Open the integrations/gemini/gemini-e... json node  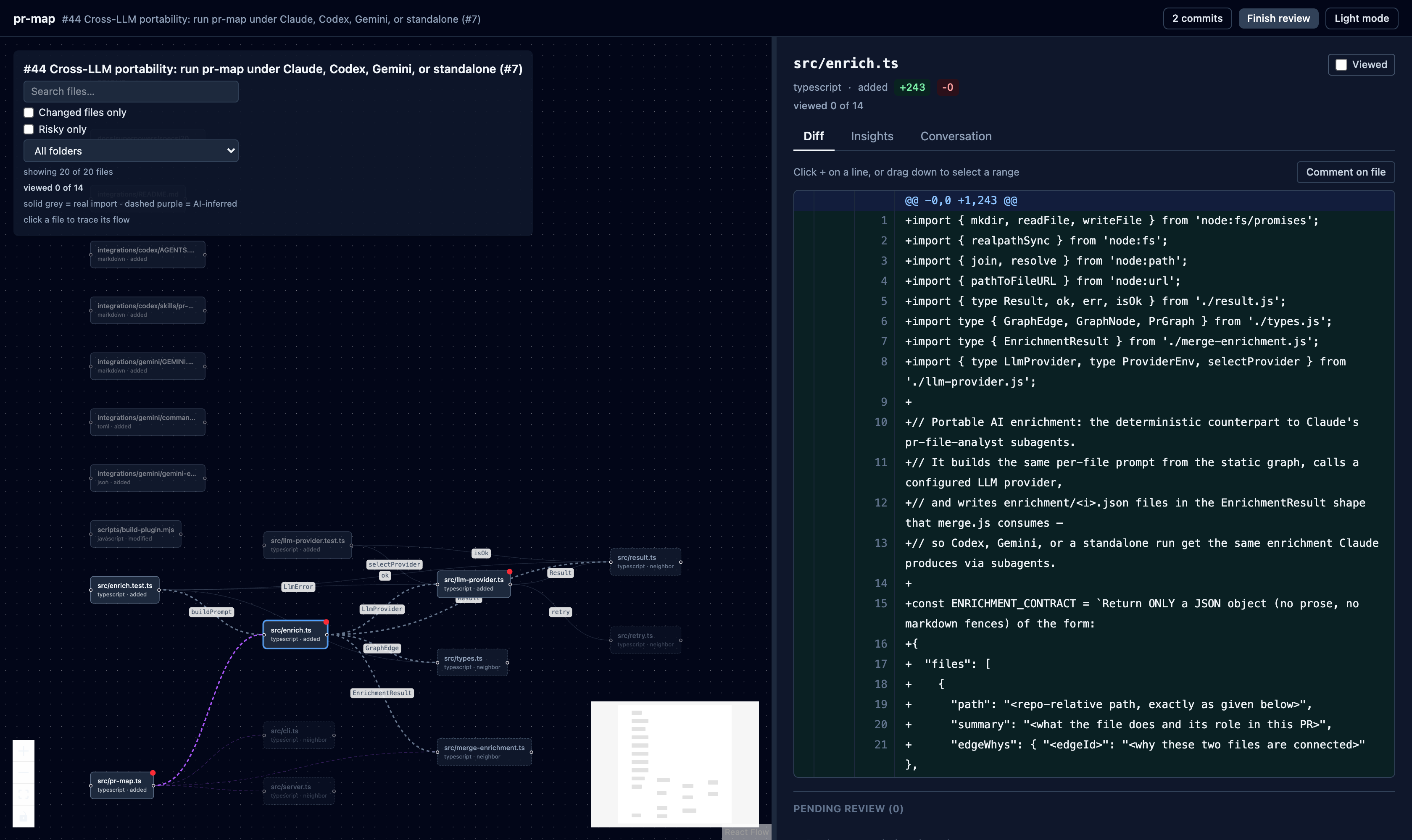(x=147, y=478)
